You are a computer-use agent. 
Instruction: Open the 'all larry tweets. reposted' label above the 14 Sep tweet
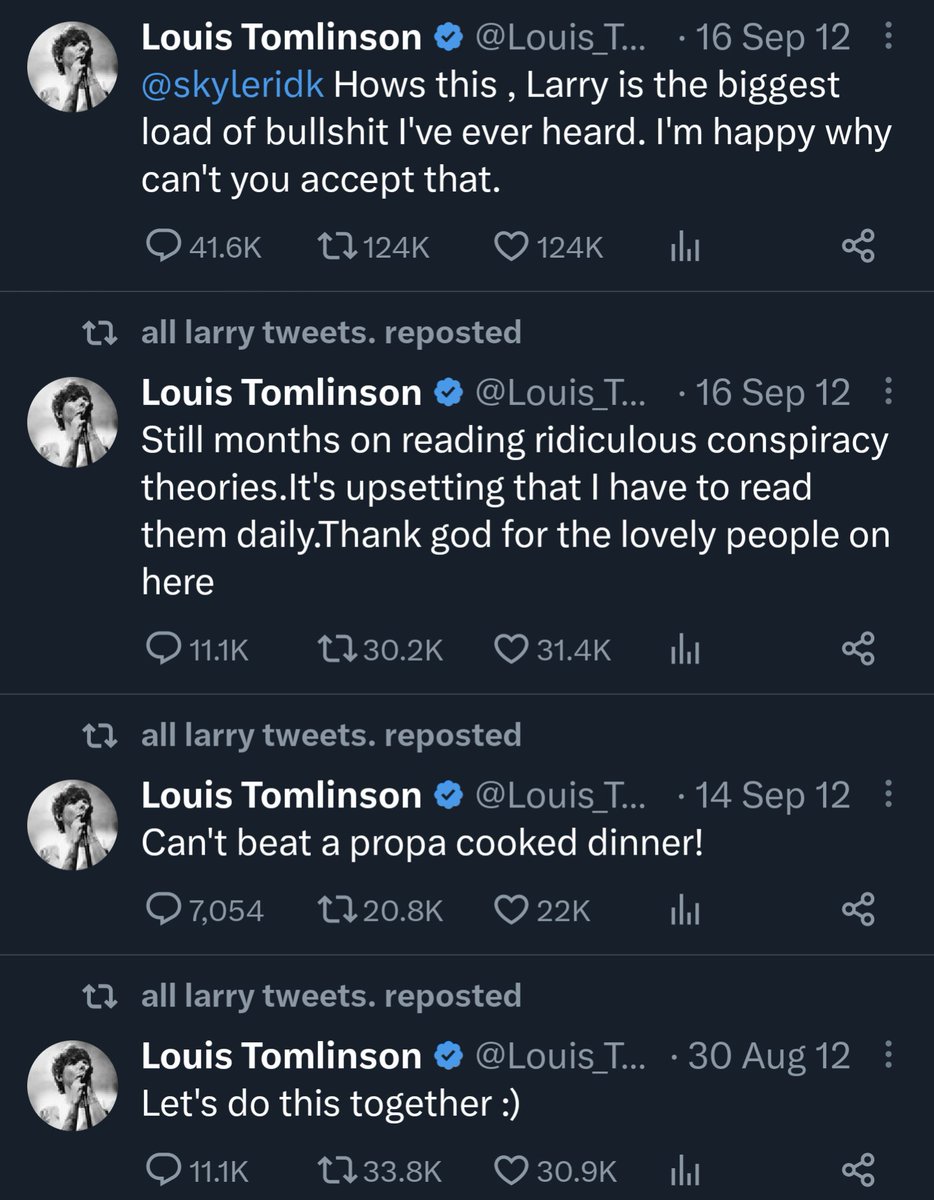[x=331, y=735]
